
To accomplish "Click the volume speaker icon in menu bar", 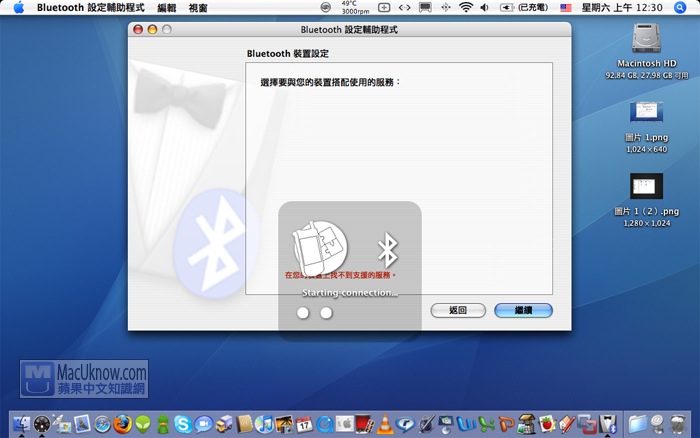I will 484,7.
